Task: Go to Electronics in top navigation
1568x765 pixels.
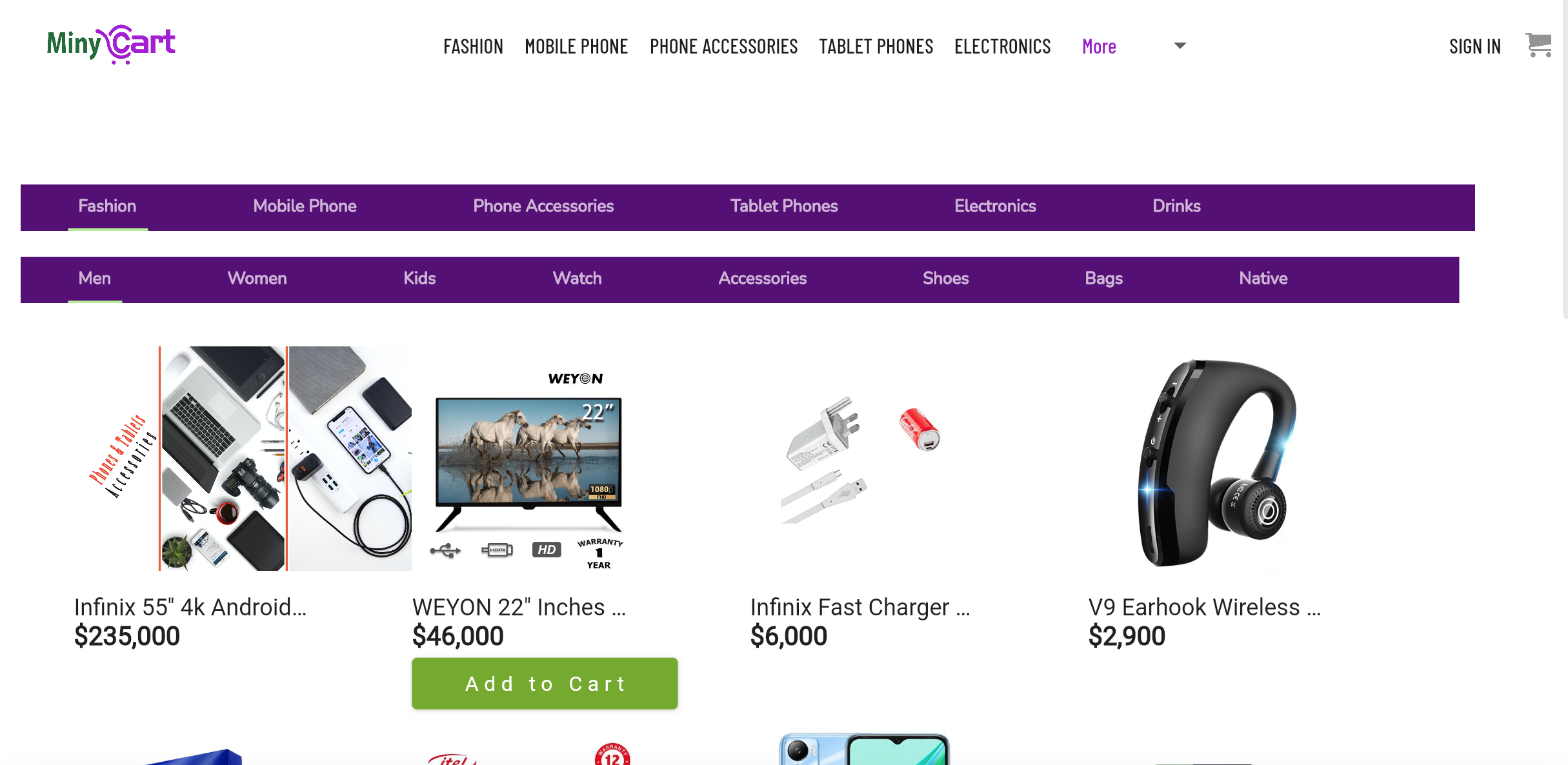Action: 1002,46
